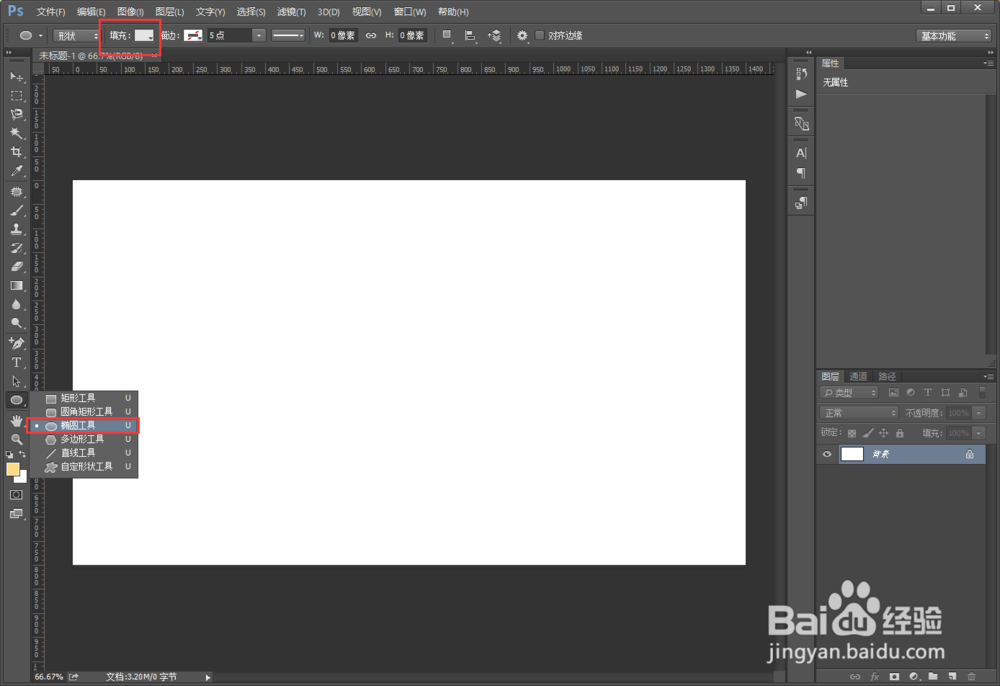Toggle lock image pixels brush icon

click(868, 433)
